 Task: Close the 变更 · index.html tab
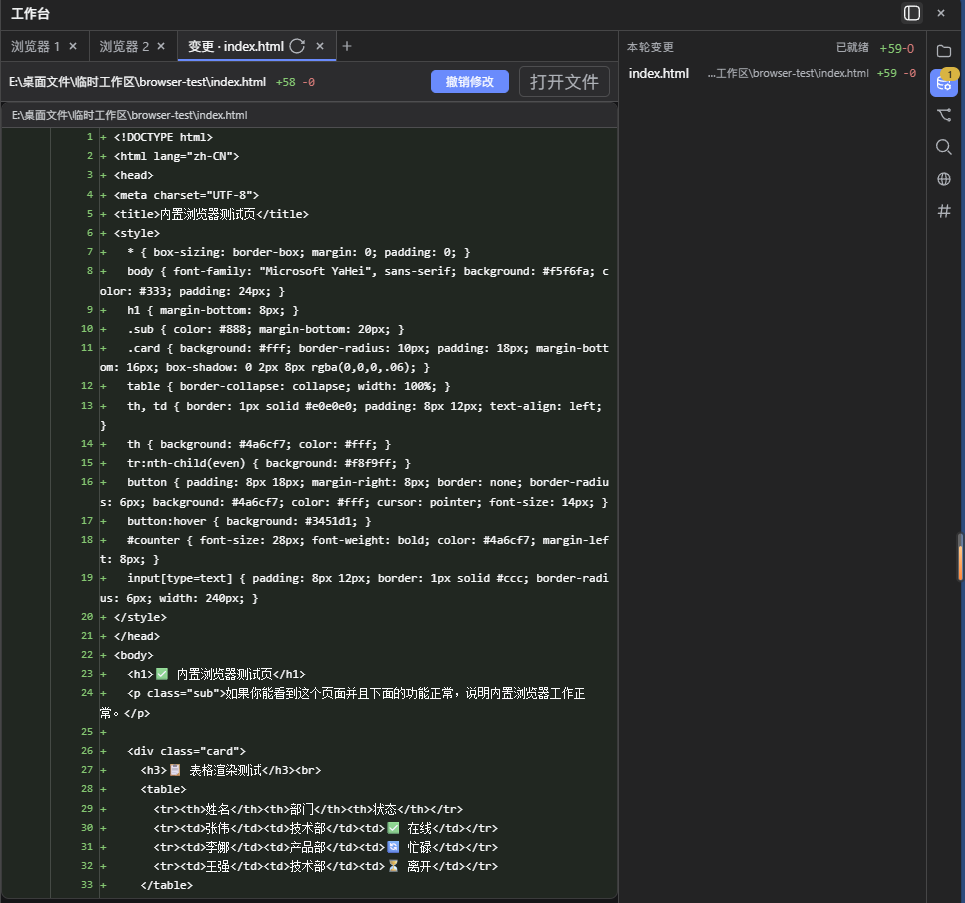[320, 46]
